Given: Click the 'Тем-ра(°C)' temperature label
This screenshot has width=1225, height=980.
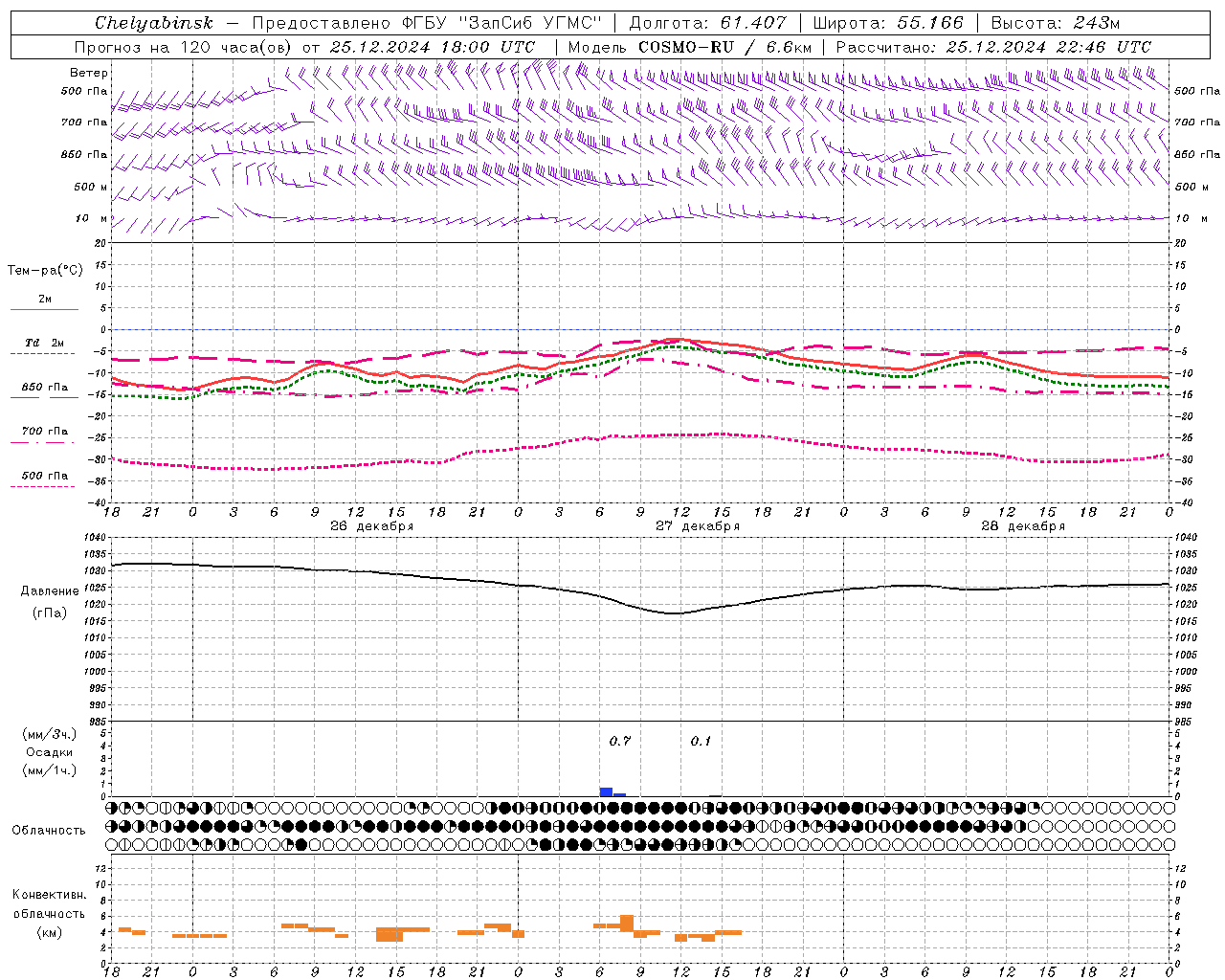Looking at the screenshot, I should 45,271.
